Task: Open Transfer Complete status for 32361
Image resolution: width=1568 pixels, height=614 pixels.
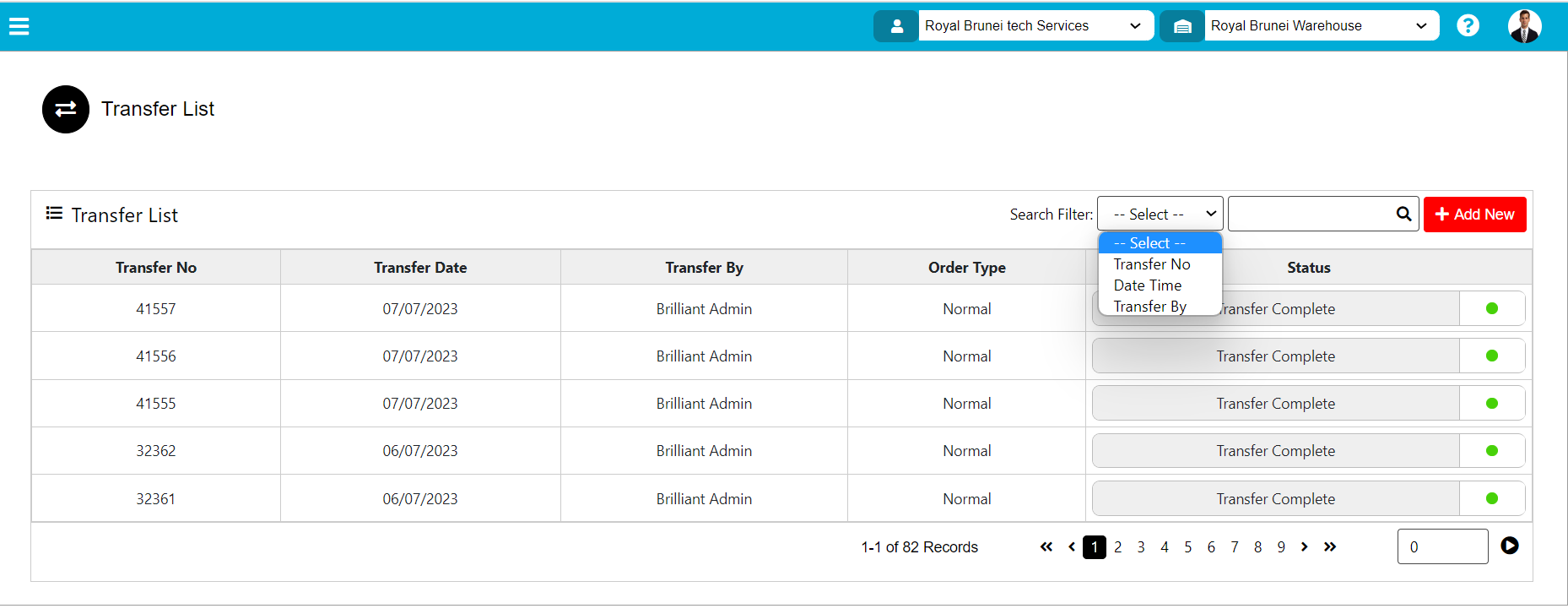Action: 1275,499
